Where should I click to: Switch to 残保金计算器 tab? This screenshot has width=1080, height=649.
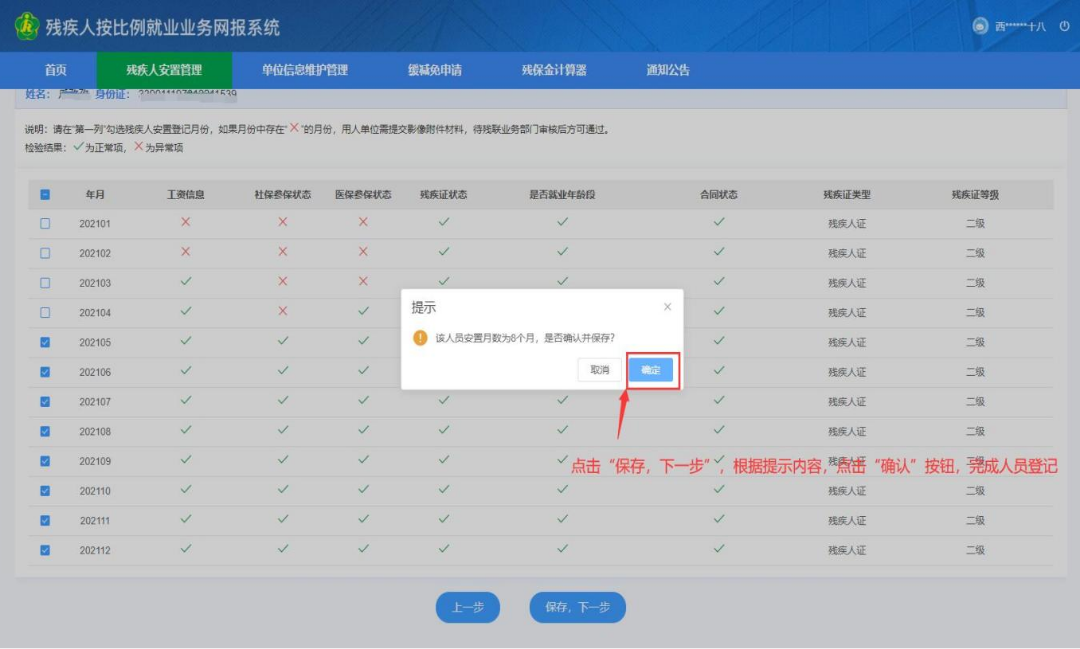(x=554, y=70)
